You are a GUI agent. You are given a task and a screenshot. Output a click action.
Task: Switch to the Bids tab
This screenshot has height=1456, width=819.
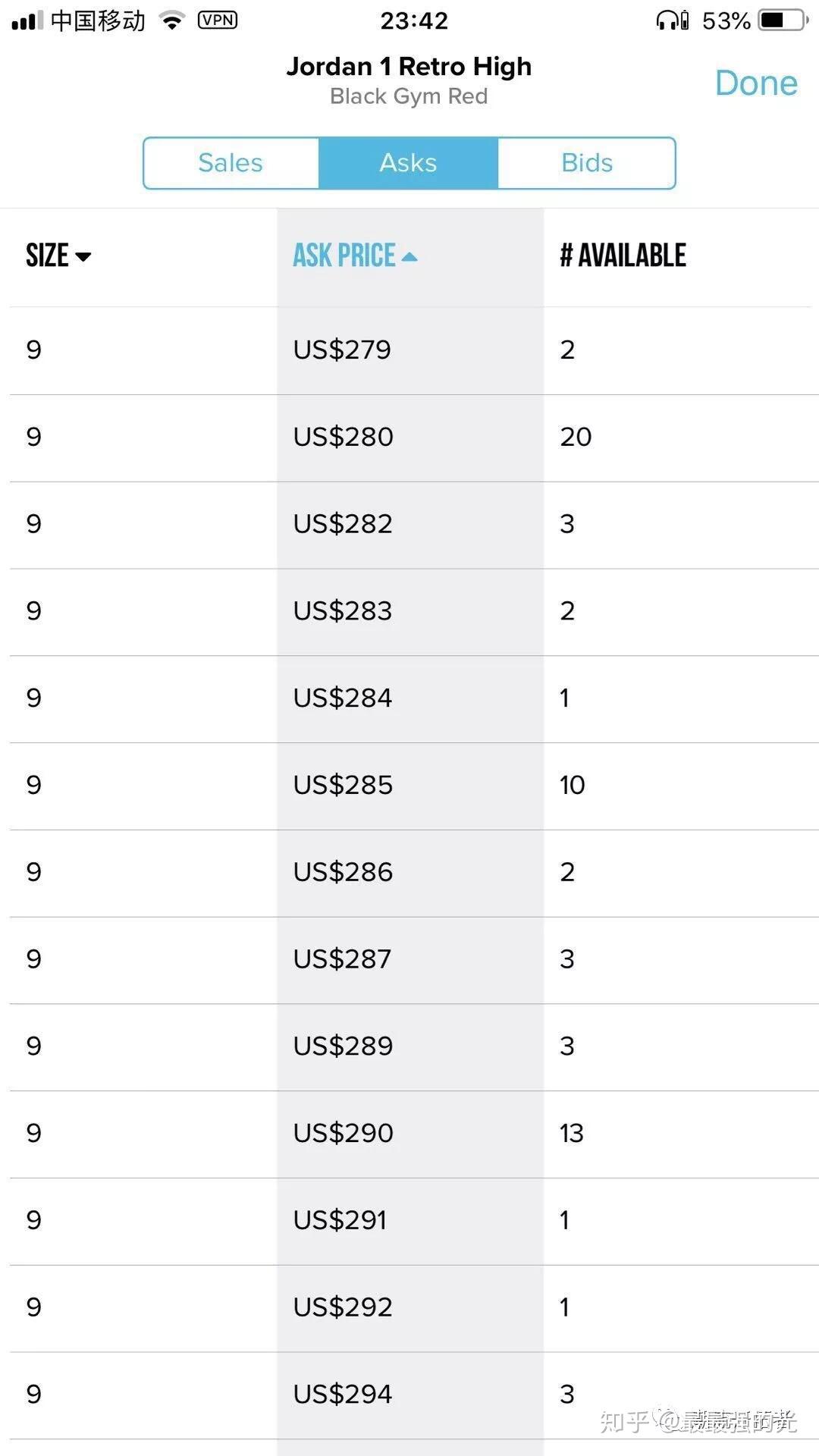[x=586, y=162]
